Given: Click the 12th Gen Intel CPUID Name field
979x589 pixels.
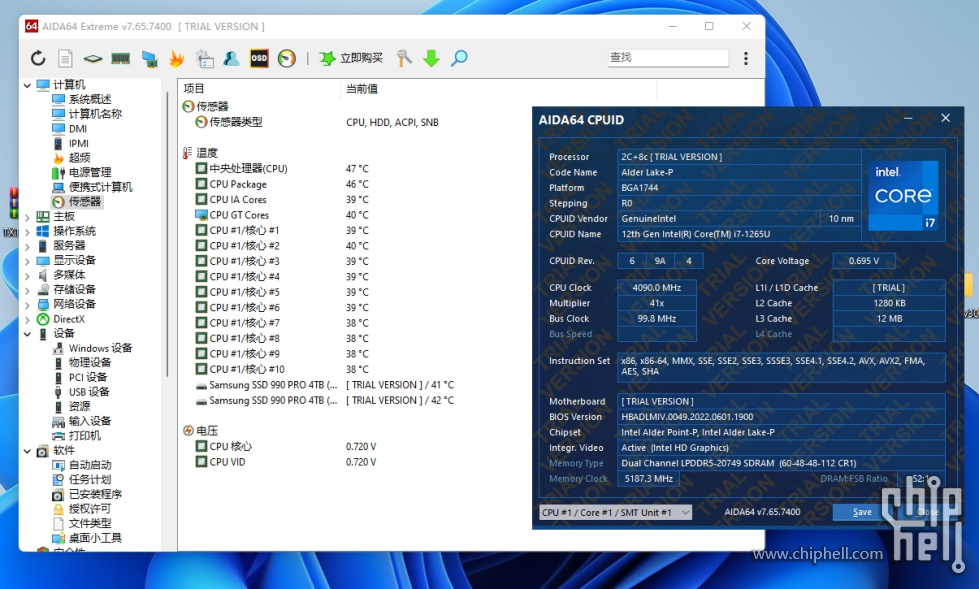Looking at the screenshot, I should point(739,234).
